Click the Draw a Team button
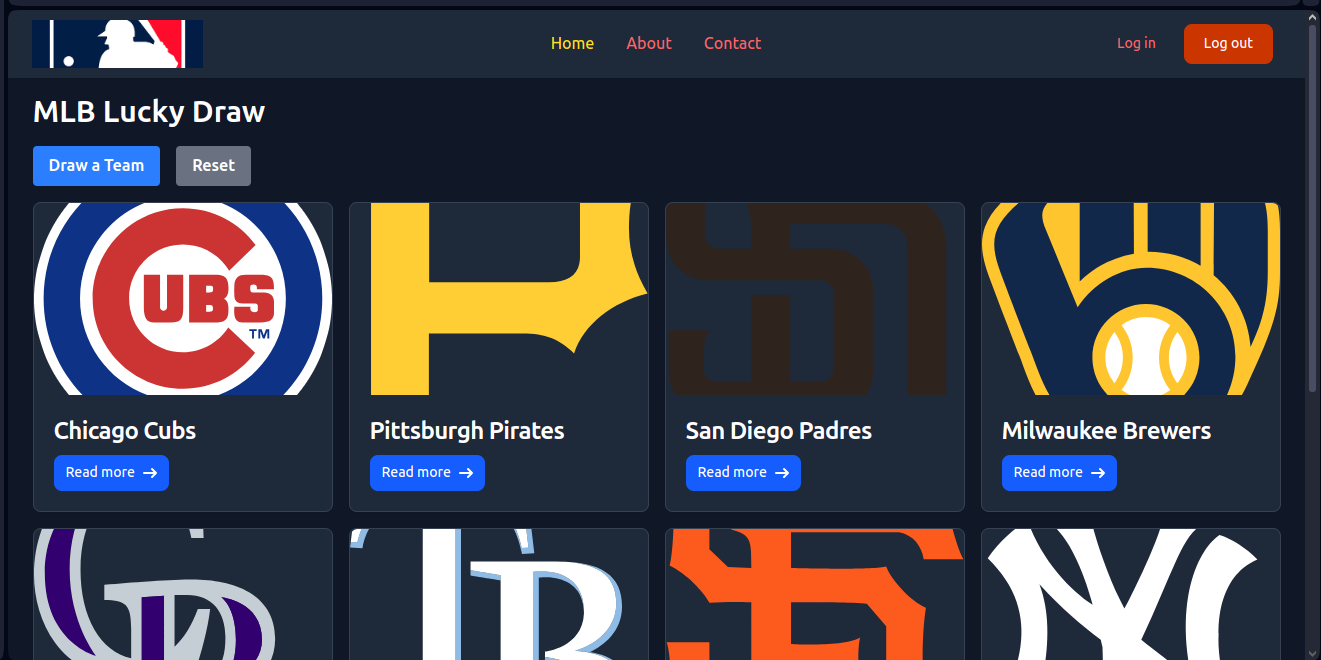The height and width of the screenshot is (660, 1321). 96,165
